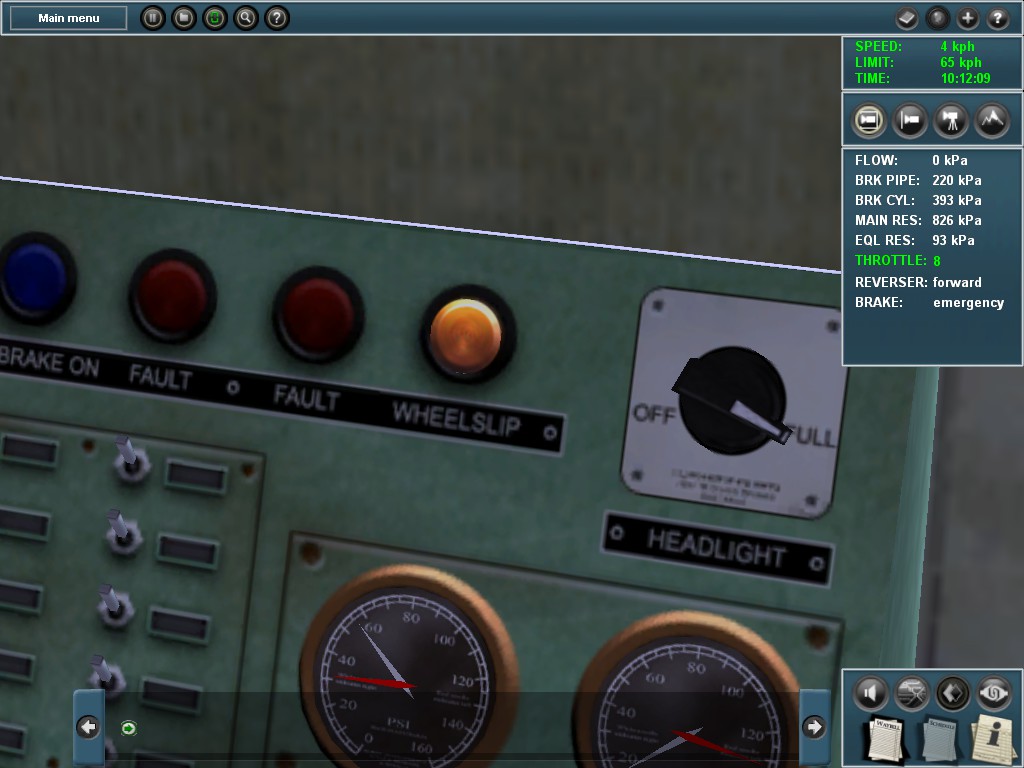Click the LIMIT readout 65 kph
Viewport: 1024px width, 768px height.
918,63
